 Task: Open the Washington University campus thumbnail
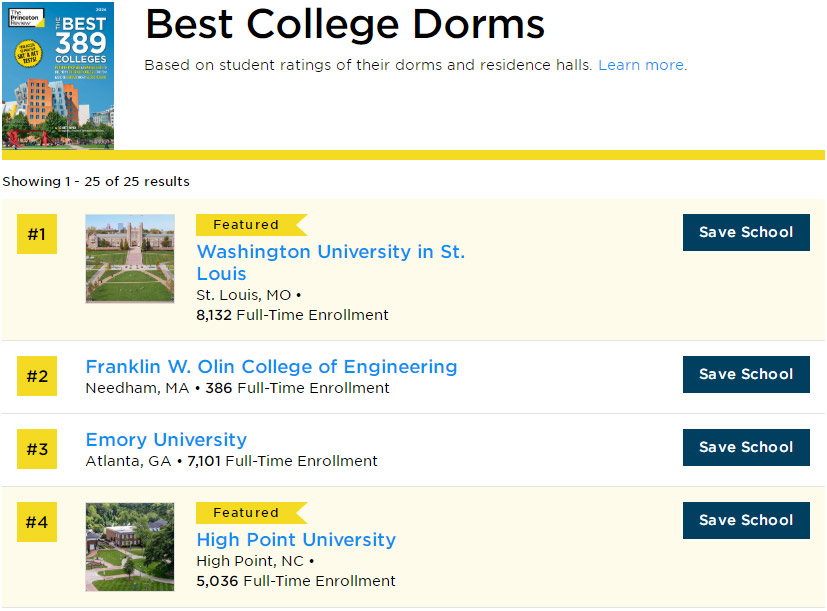pyautogui.click(x=130, y=259)
